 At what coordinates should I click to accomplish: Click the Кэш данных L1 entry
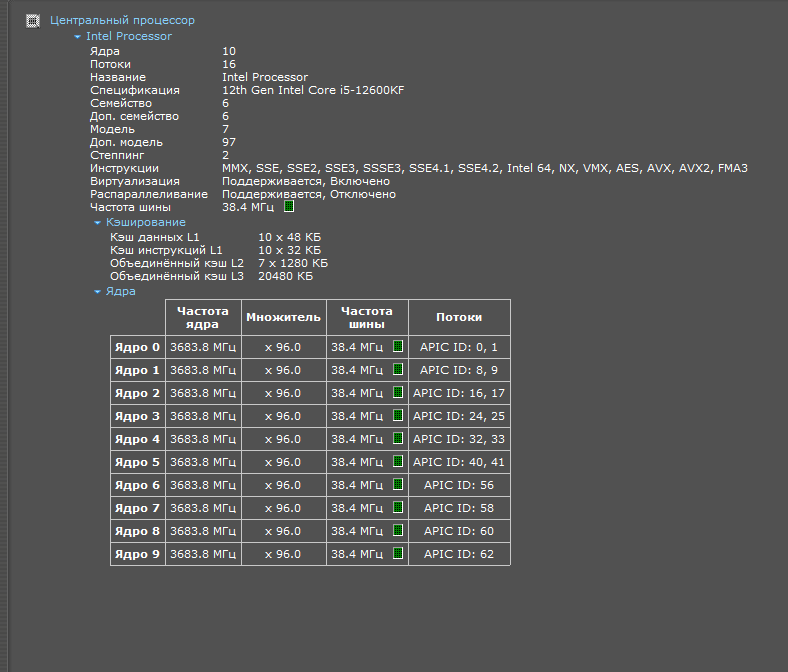[x=155, y=237]
